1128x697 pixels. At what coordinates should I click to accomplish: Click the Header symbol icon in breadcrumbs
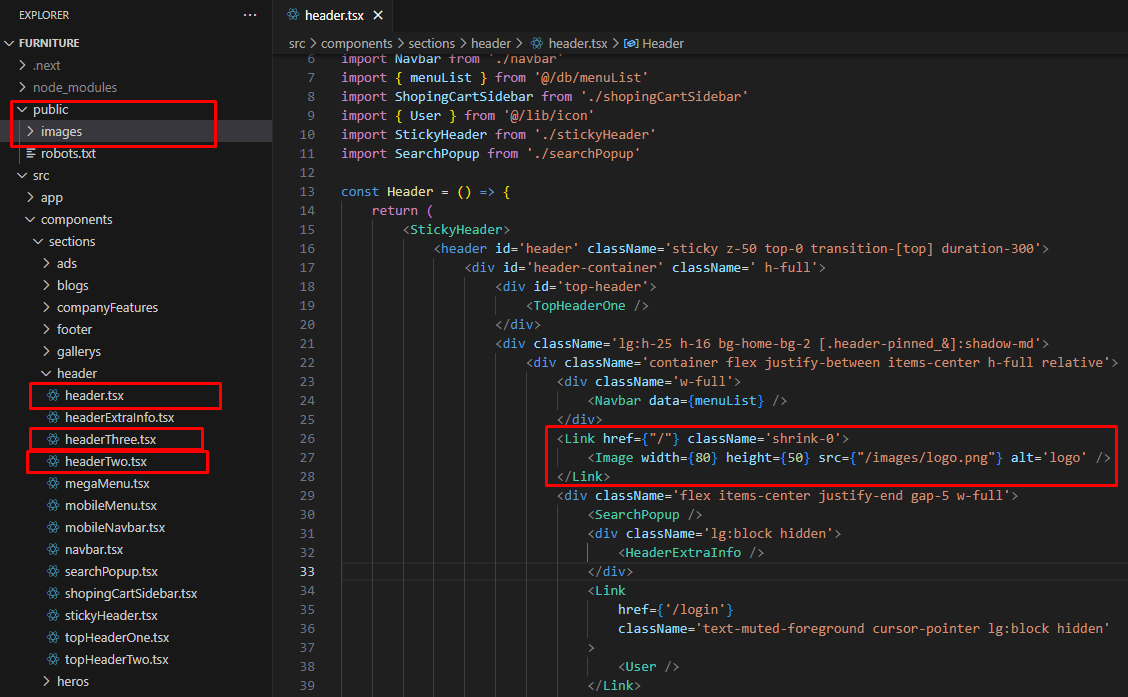pyautogui.click(x=631, y=44)
